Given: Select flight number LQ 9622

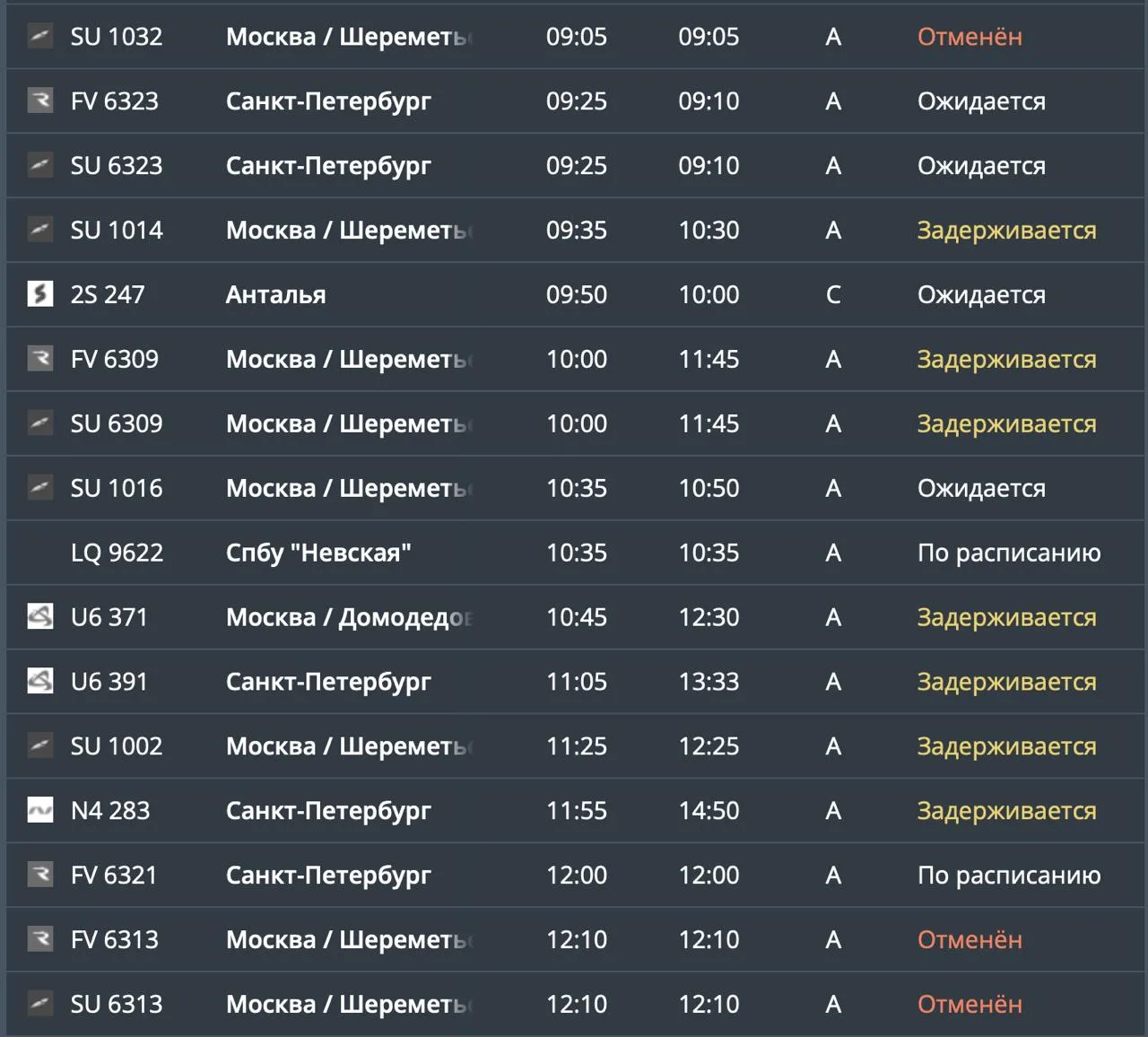Looking at the screenshot, I should click(x=117, y=553).
